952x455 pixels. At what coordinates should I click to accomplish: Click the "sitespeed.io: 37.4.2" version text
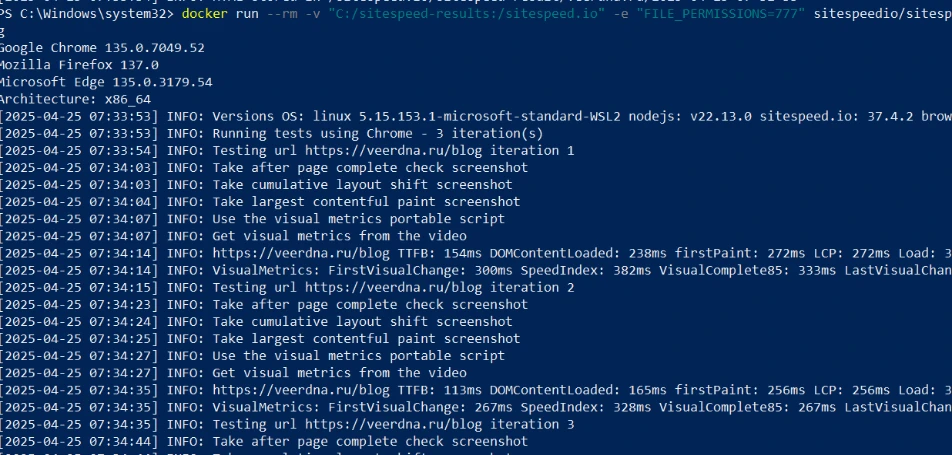pyautogui.click(x=837, y=116)
